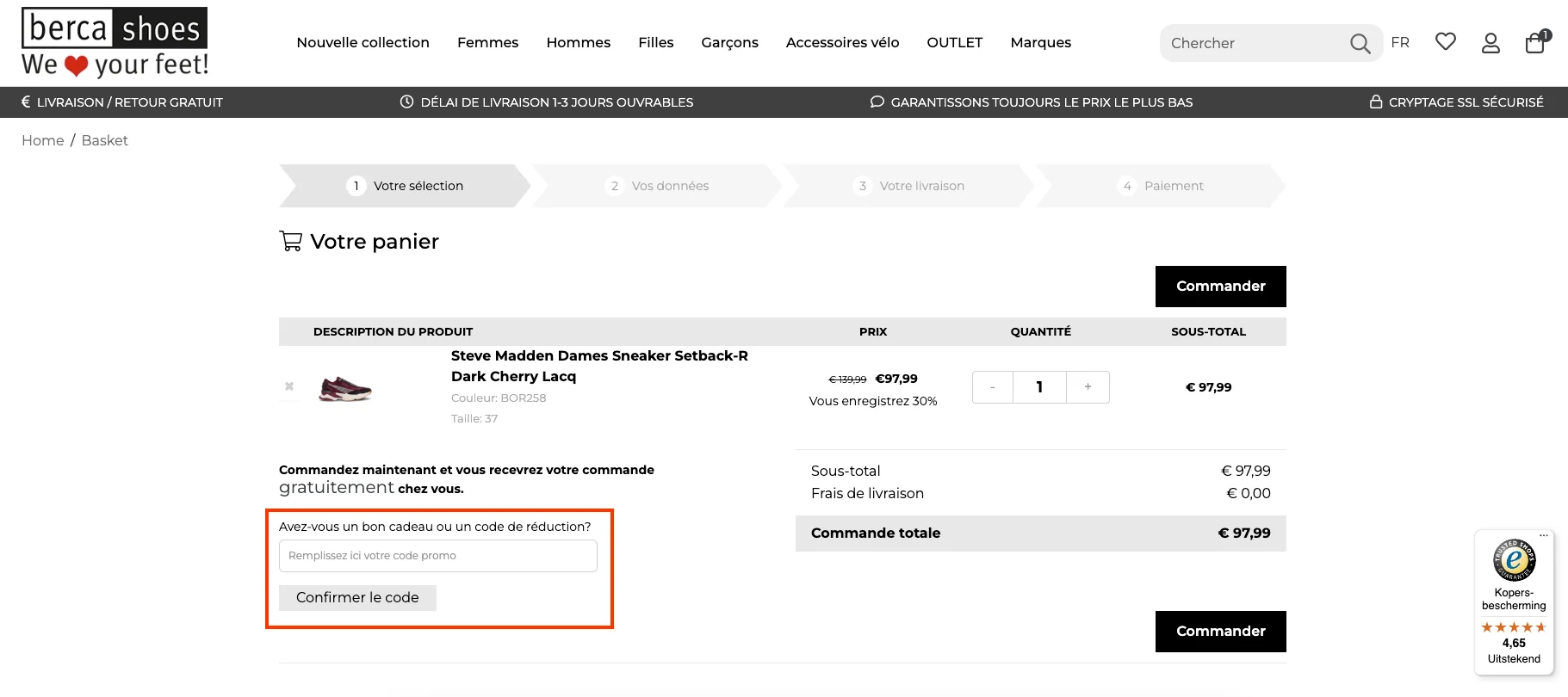The width and height of the screenshot is (1568, 697).
Task: Go to Home breadcrumb
Action: 42,140
